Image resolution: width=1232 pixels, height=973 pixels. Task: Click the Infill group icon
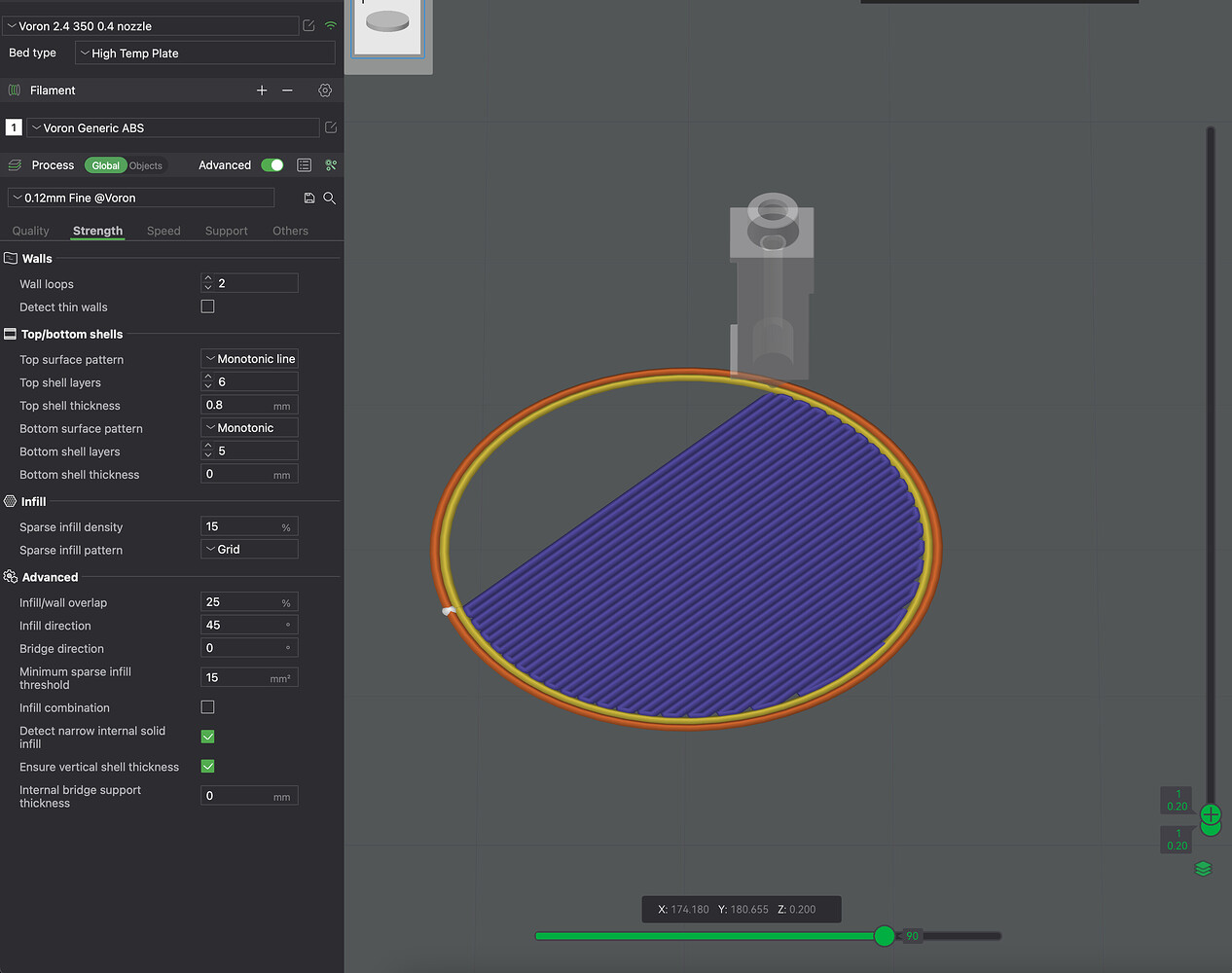pyautogui.click(x=11, y=501)
